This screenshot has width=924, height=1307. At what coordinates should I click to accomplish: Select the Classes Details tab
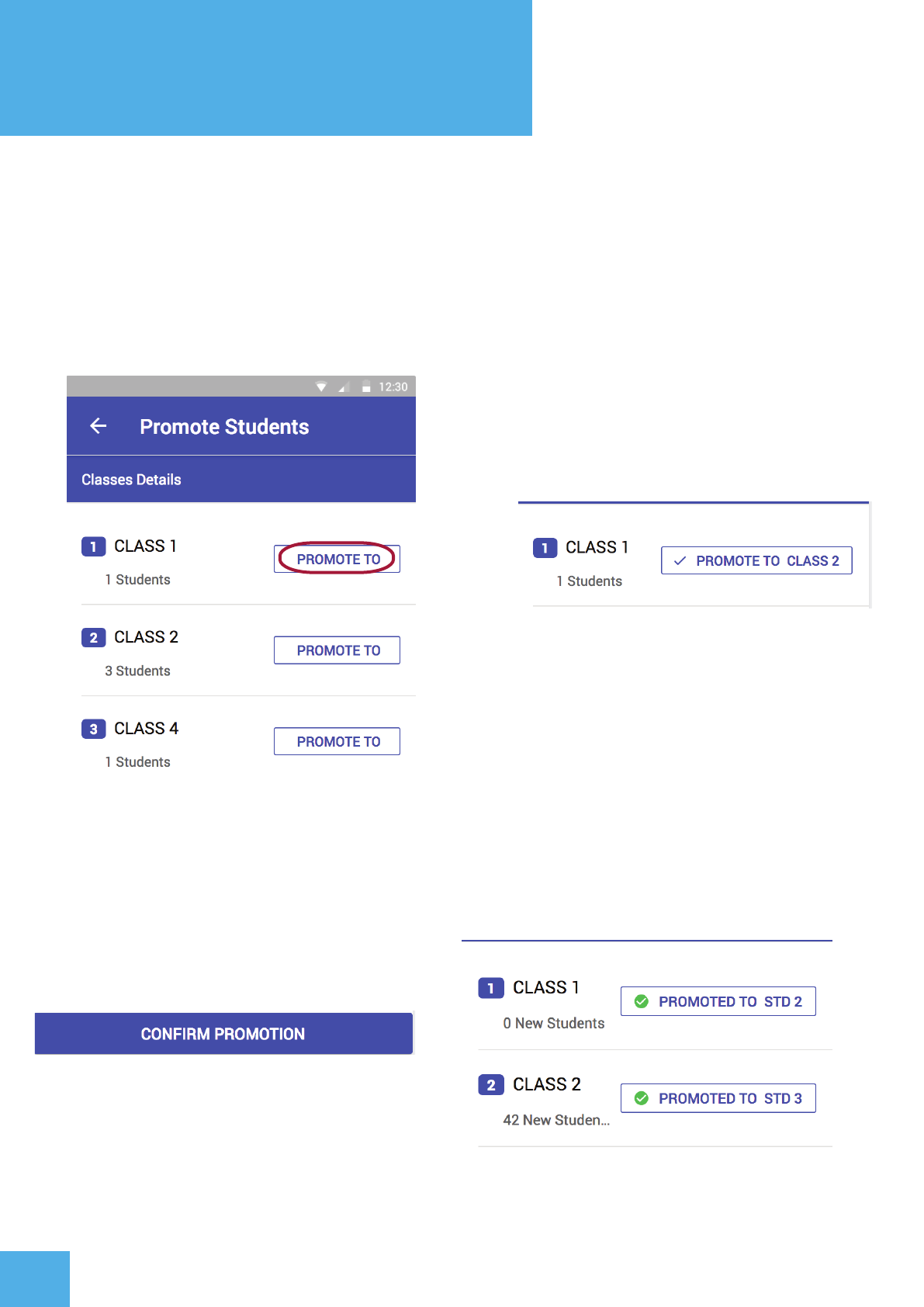131,480
